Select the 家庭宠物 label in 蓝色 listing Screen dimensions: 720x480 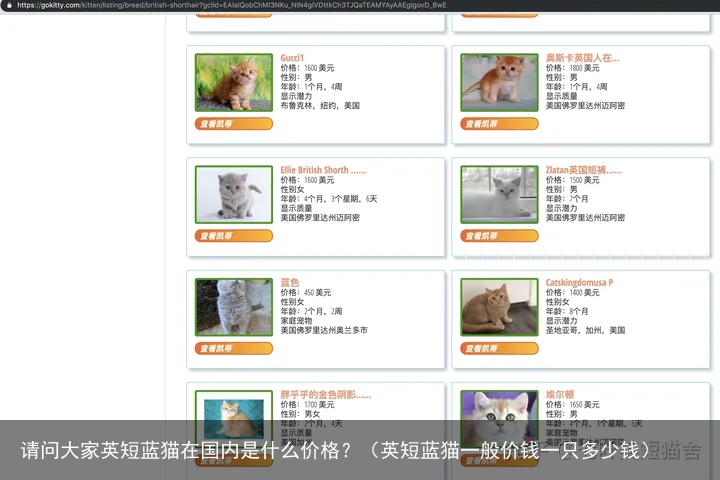pyautogui.click(x=296, y=321)
